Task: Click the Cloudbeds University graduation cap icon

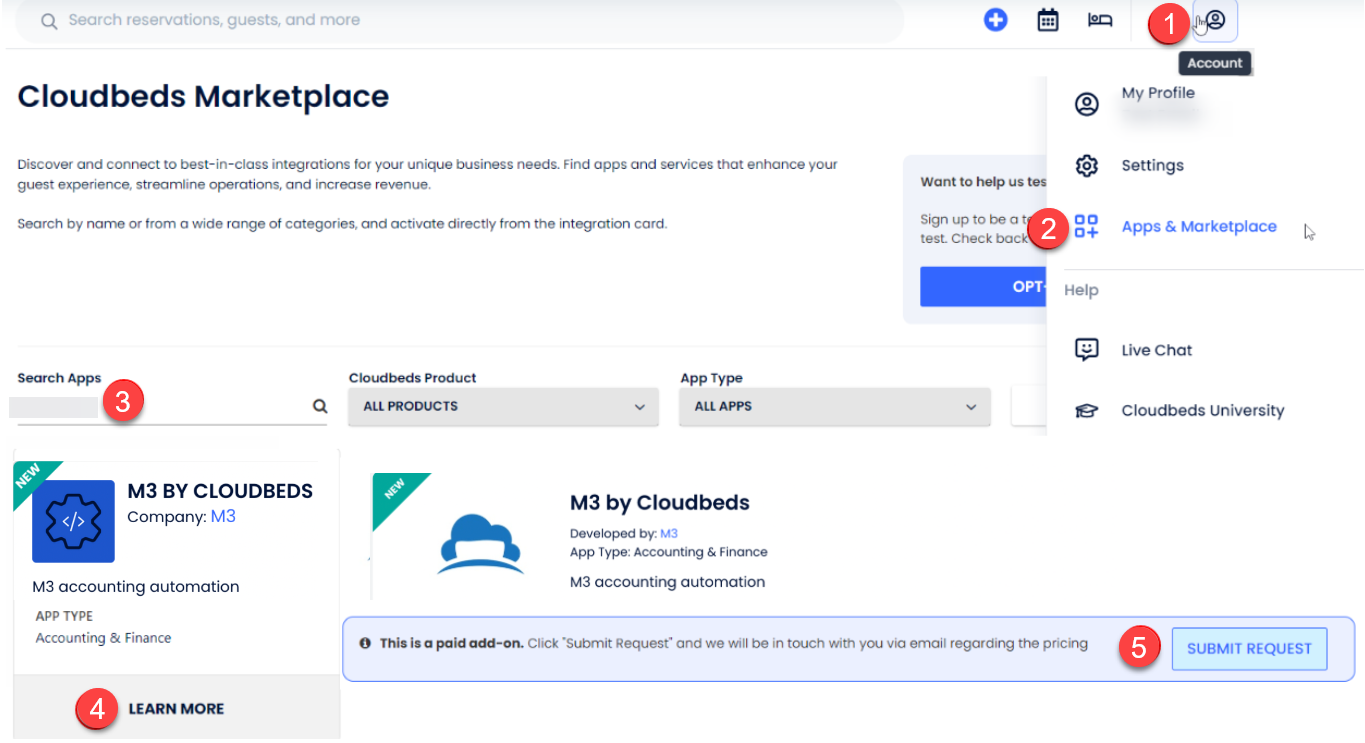Action: tap(1086, 410)
